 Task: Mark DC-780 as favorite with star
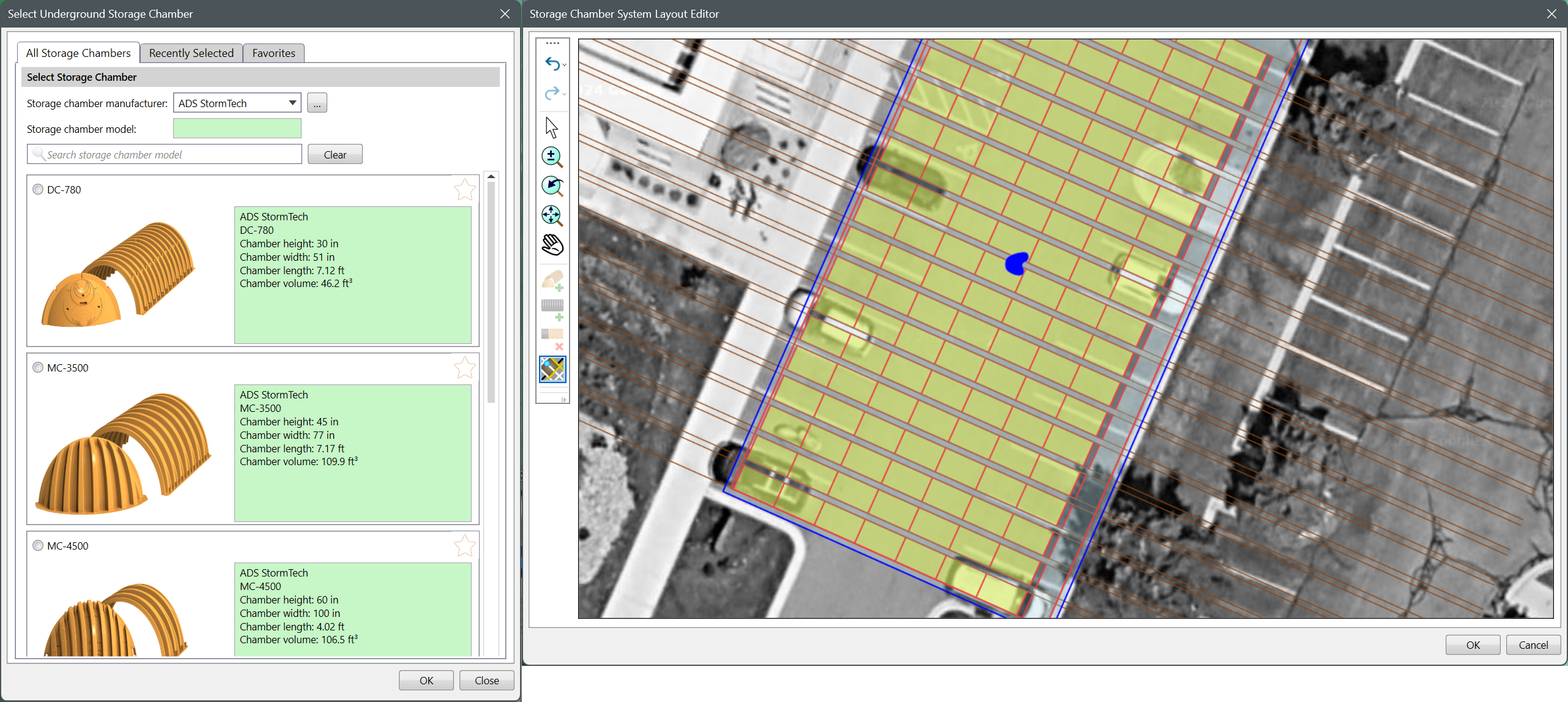tap(464, 190)
